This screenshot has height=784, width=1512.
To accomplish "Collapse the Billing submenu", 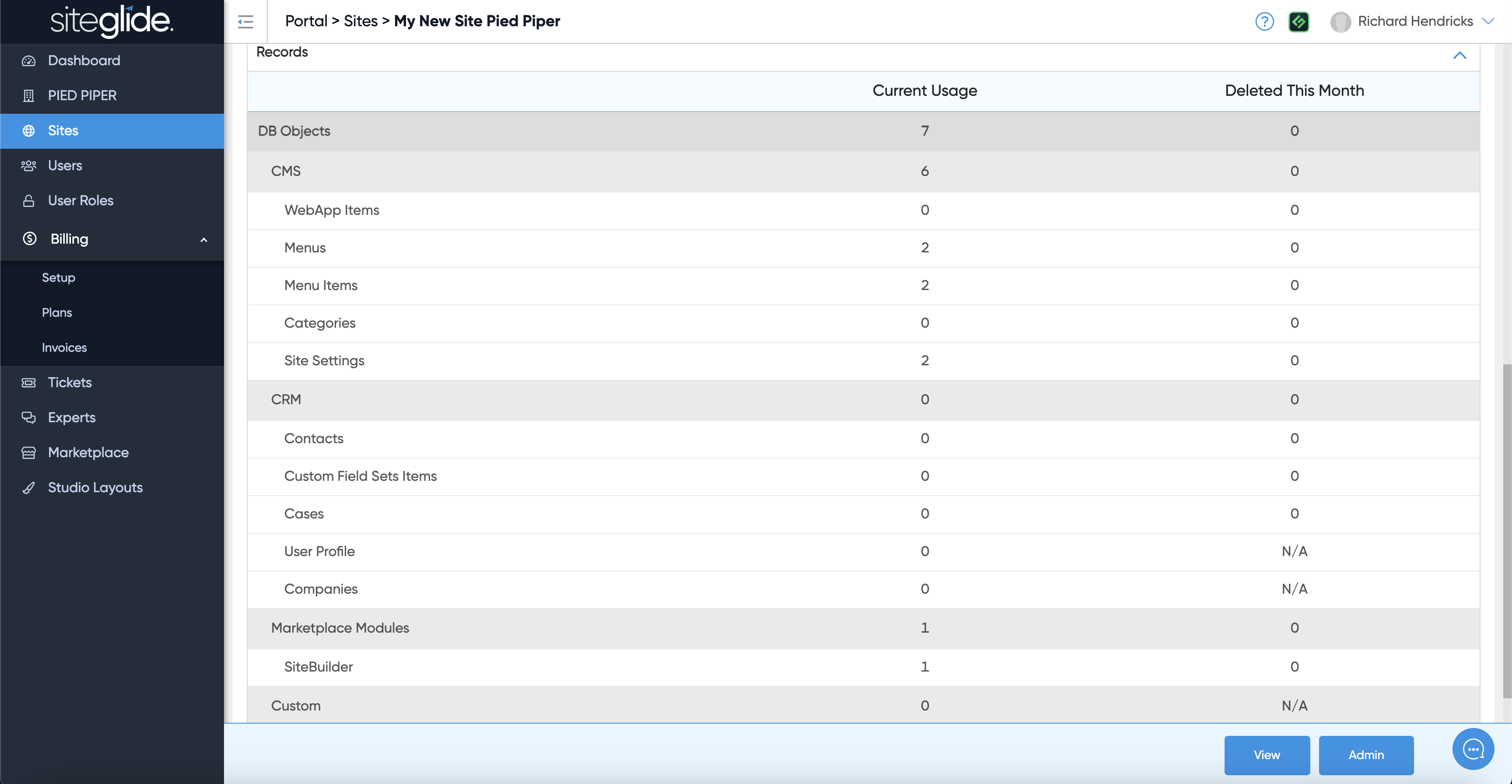I will tap(204, 239).
